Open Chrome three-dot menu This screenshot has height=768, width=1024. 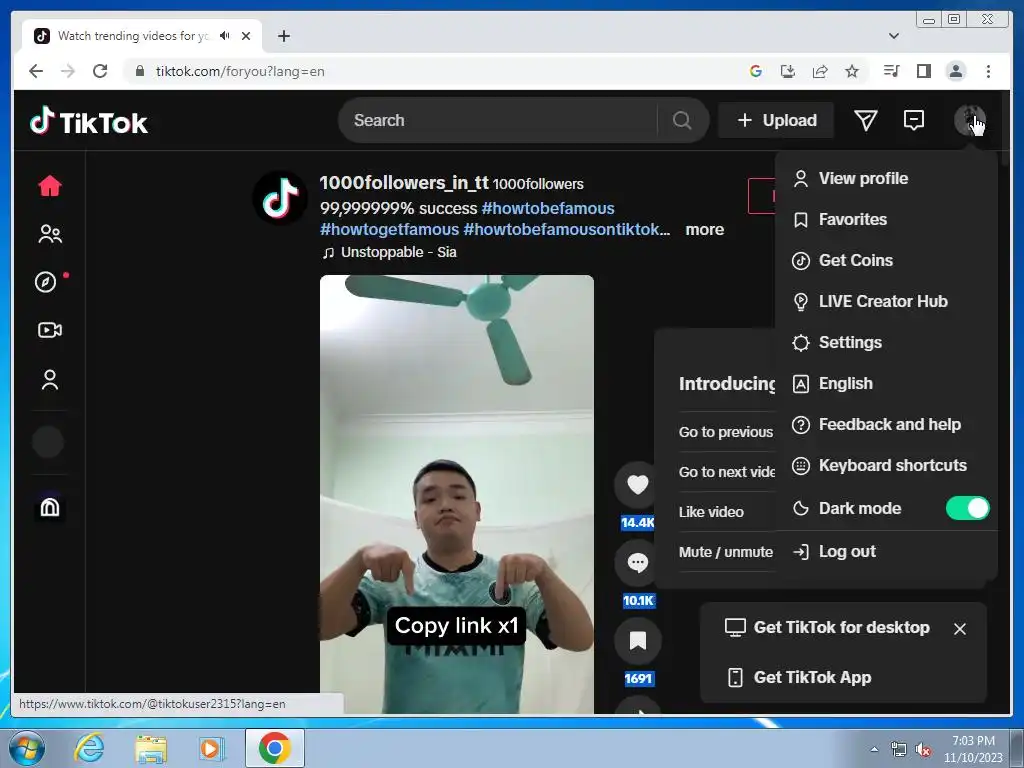pos(988,71)
